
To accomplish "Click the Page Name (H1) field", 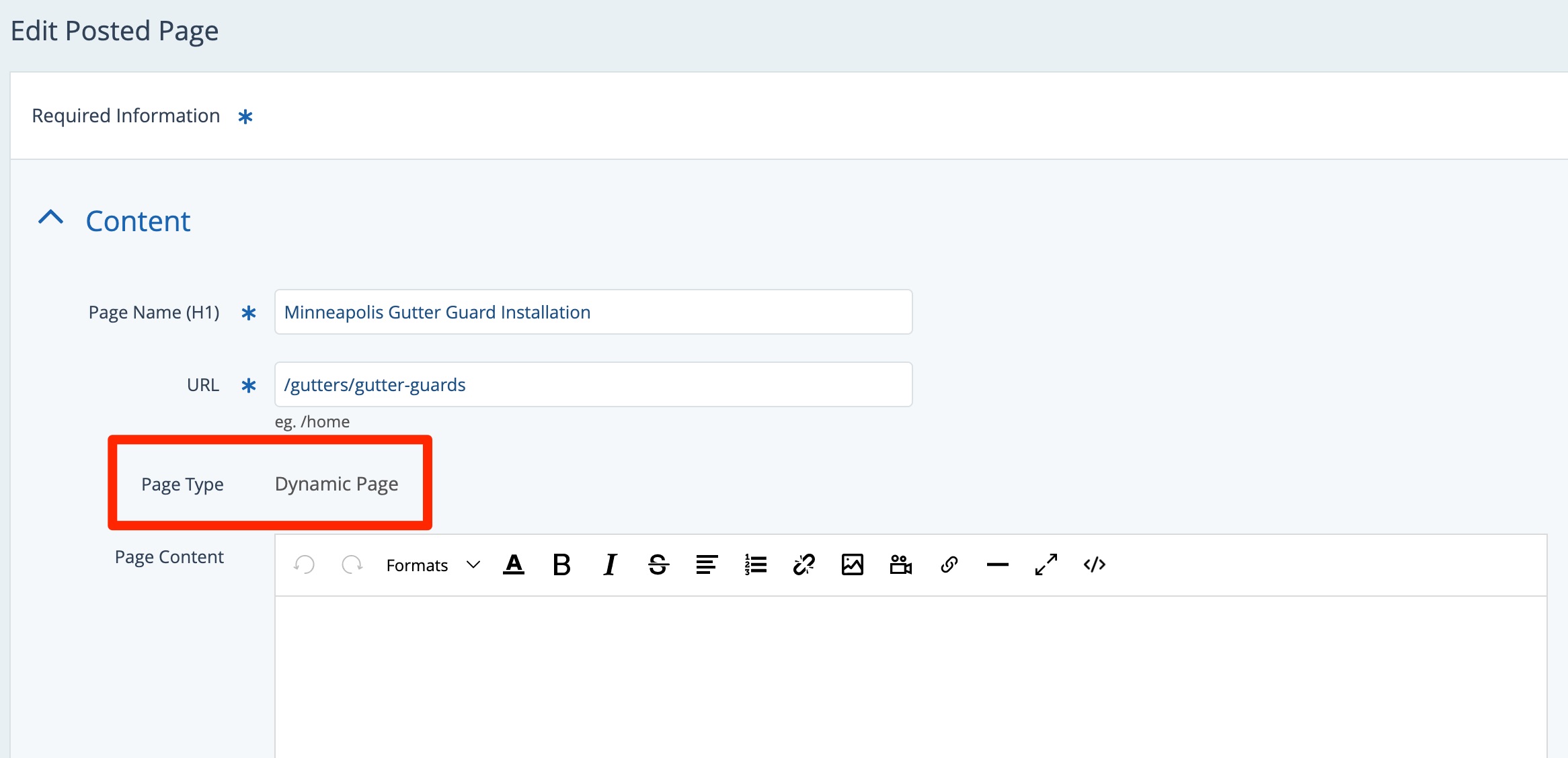I will pyautogui.click(x=593, y=312).
